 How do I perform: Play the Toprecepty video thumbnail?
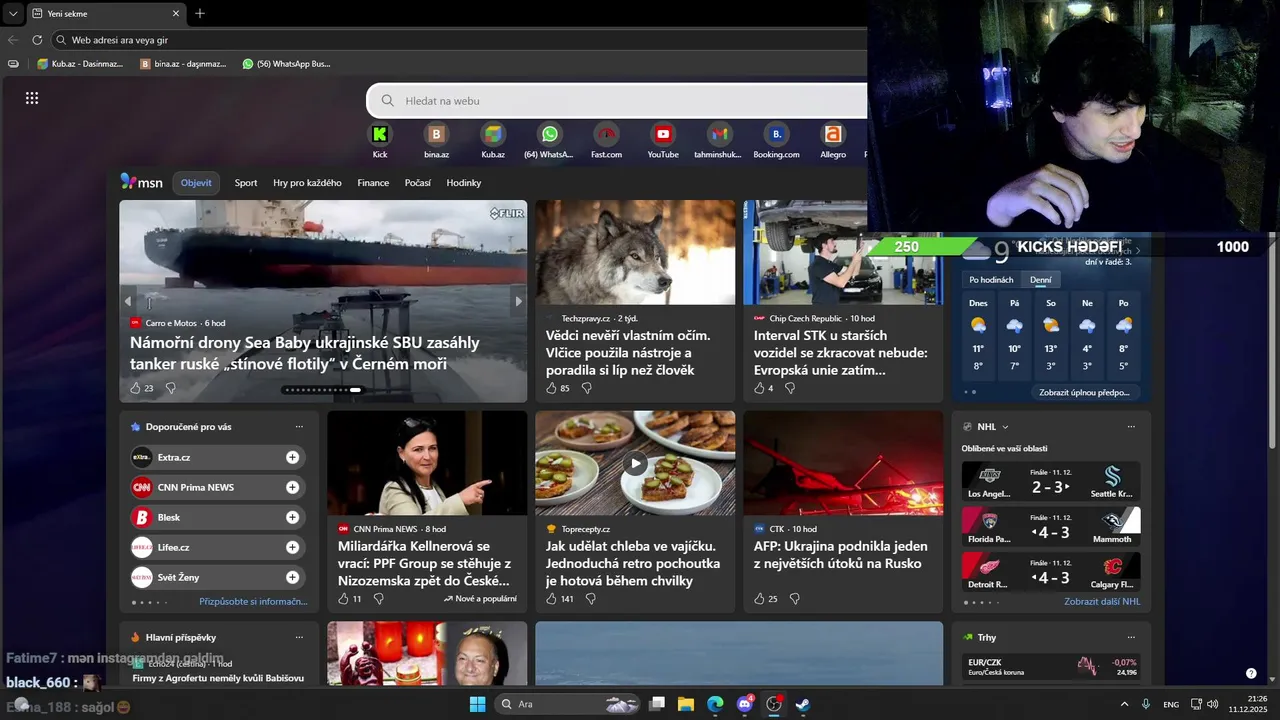click(635, 463)
